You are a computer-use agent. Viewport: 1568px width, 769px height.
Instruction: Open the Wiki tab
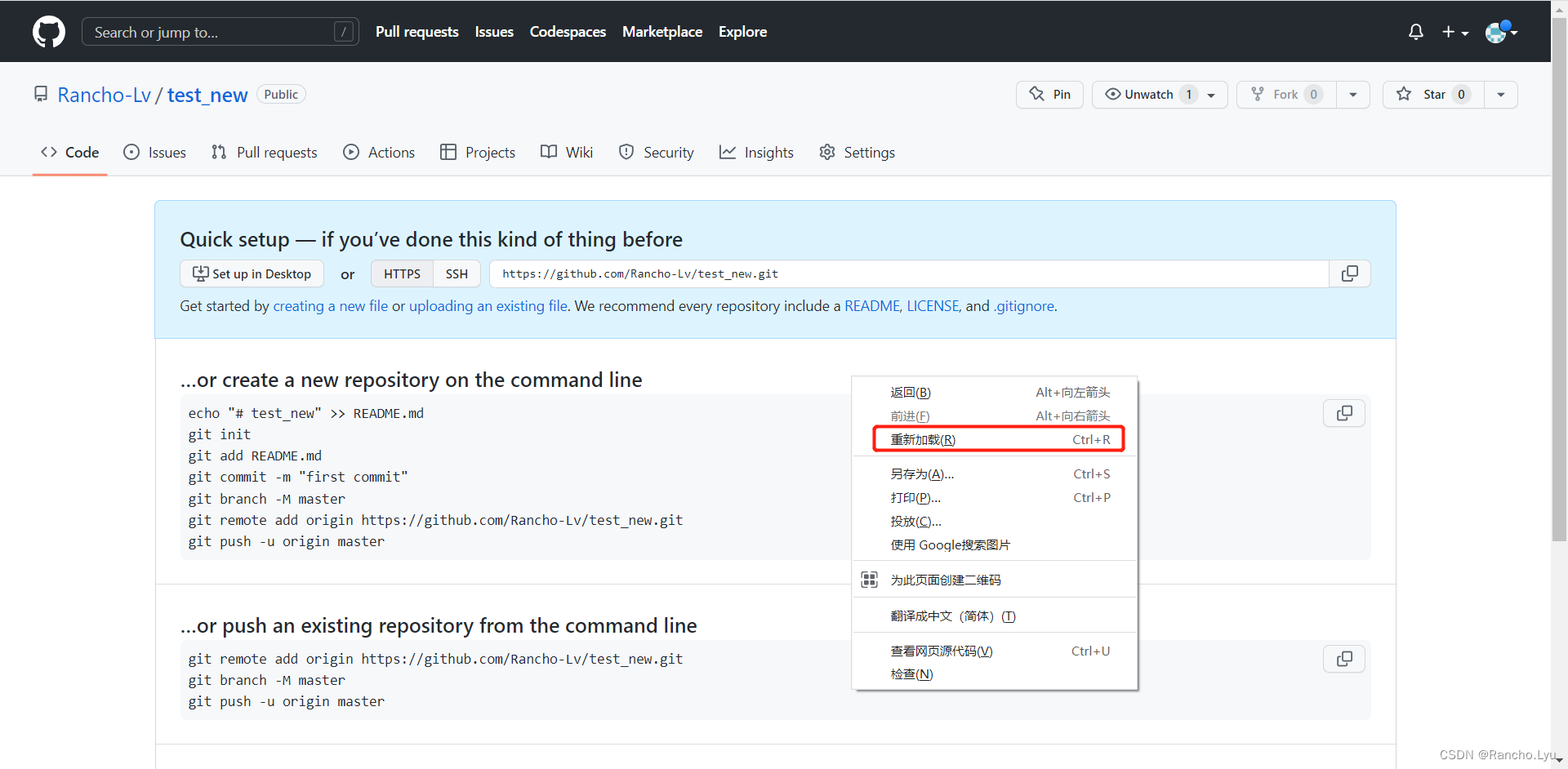click(567, 153)
